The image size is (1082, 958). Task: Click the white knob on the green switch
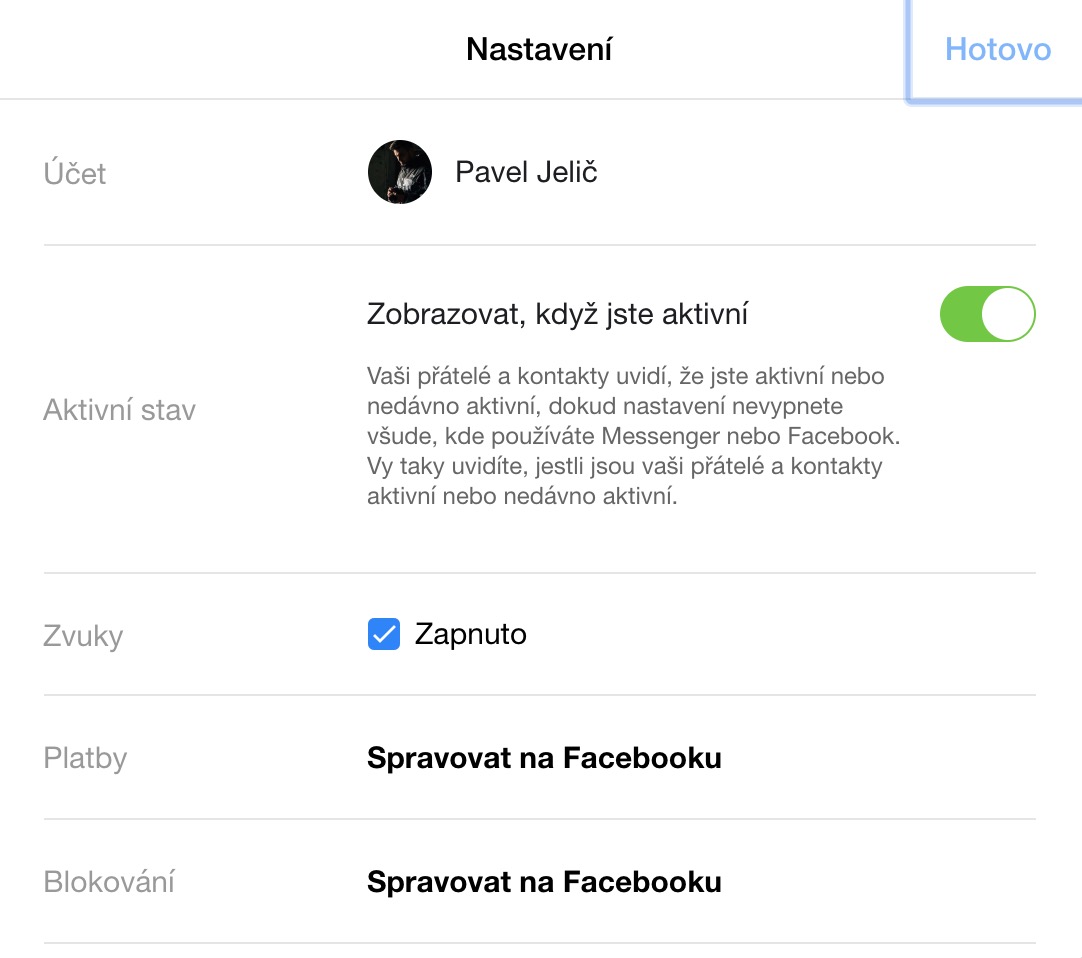[1008, 315]
